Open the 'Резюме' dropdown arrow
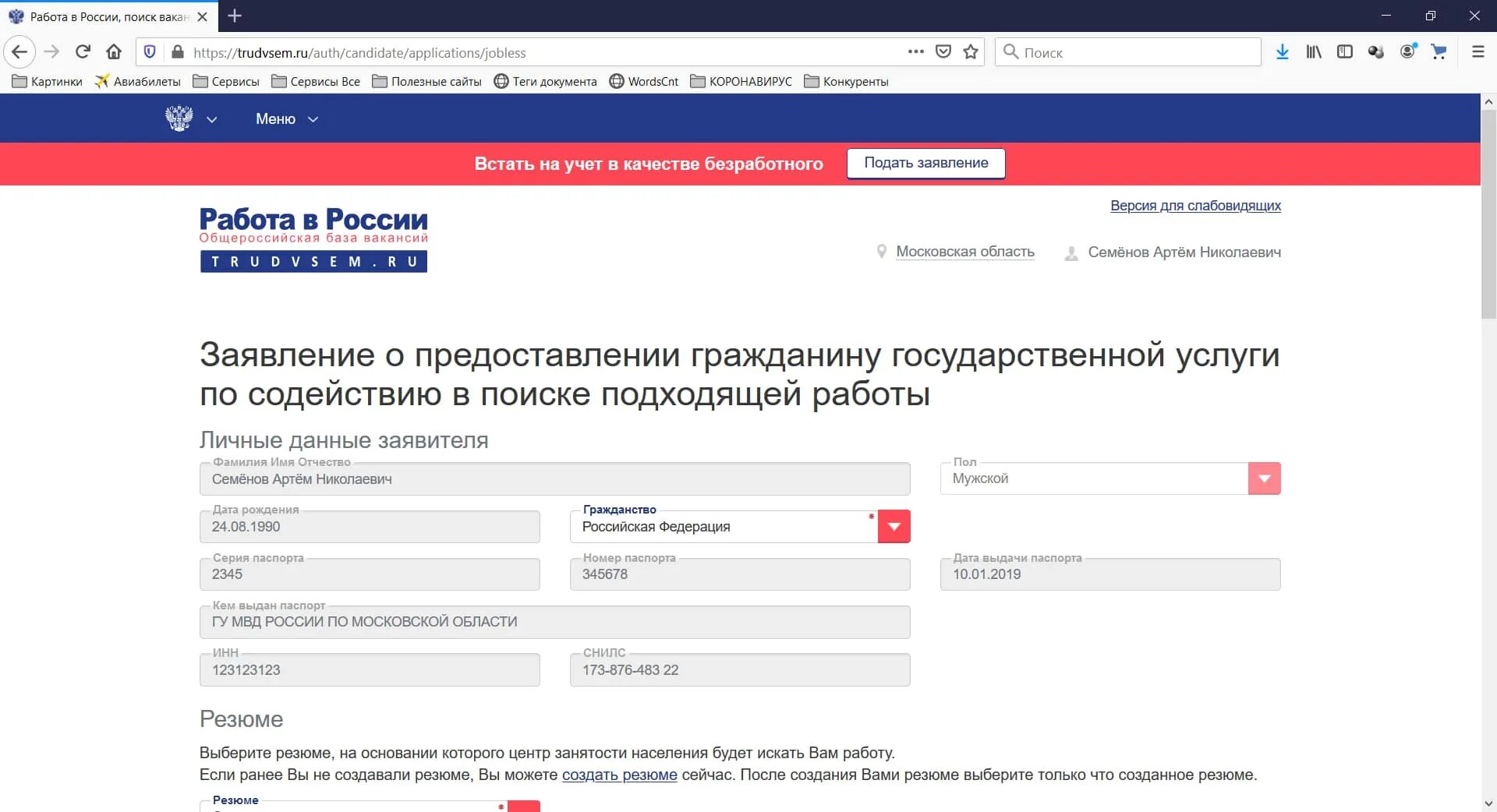Screen dimensions: 1497x812 [523, 807]
